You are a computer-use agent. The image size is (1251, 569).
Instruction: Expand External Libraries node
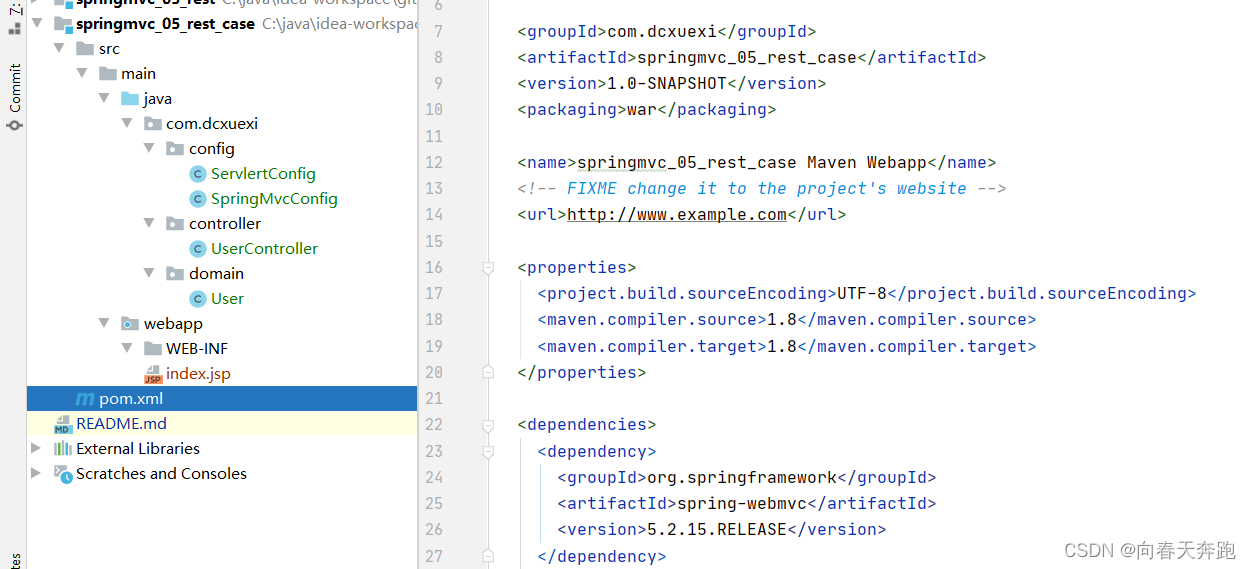click(x=37, y=448)
